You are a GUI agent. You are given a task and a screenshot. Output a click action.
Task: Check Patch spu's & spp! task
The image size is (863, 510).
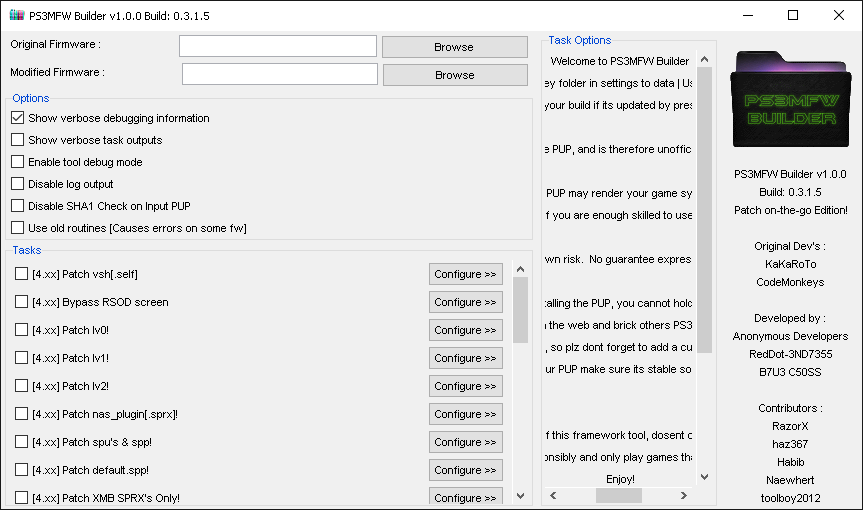pyautogui.click(x=21, y=442)
